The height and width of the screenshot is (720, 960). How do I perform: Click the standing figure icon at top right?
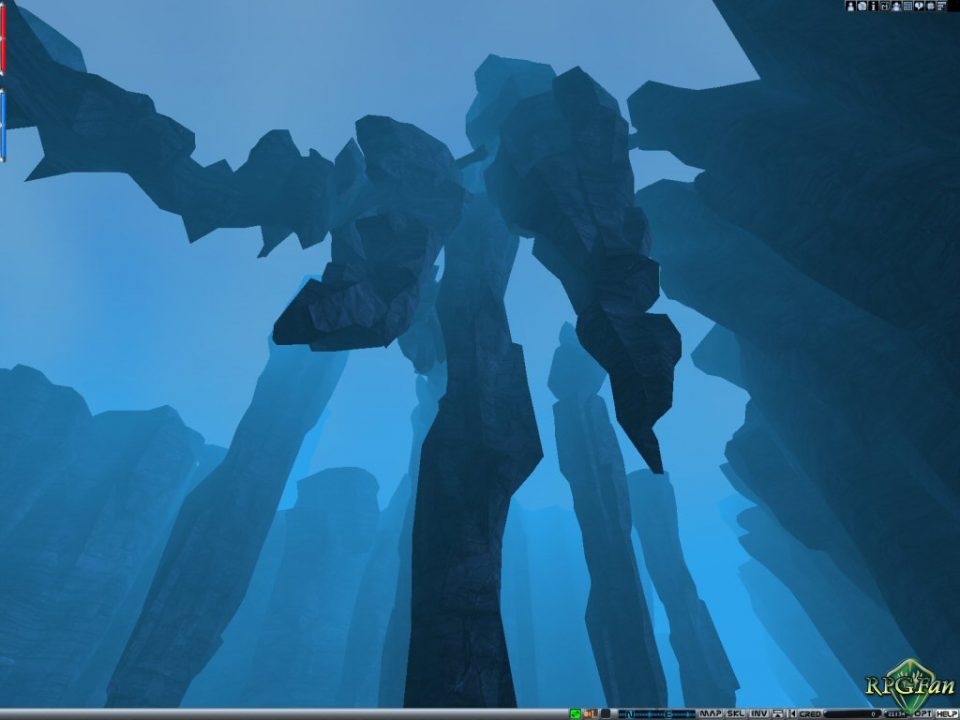851,6
